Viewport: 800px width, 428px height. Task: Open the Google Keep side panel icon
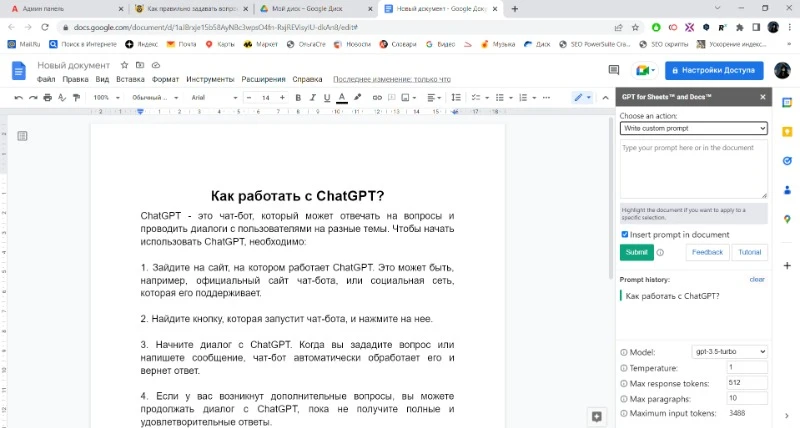pyautogui.click(x=787, y=132)
